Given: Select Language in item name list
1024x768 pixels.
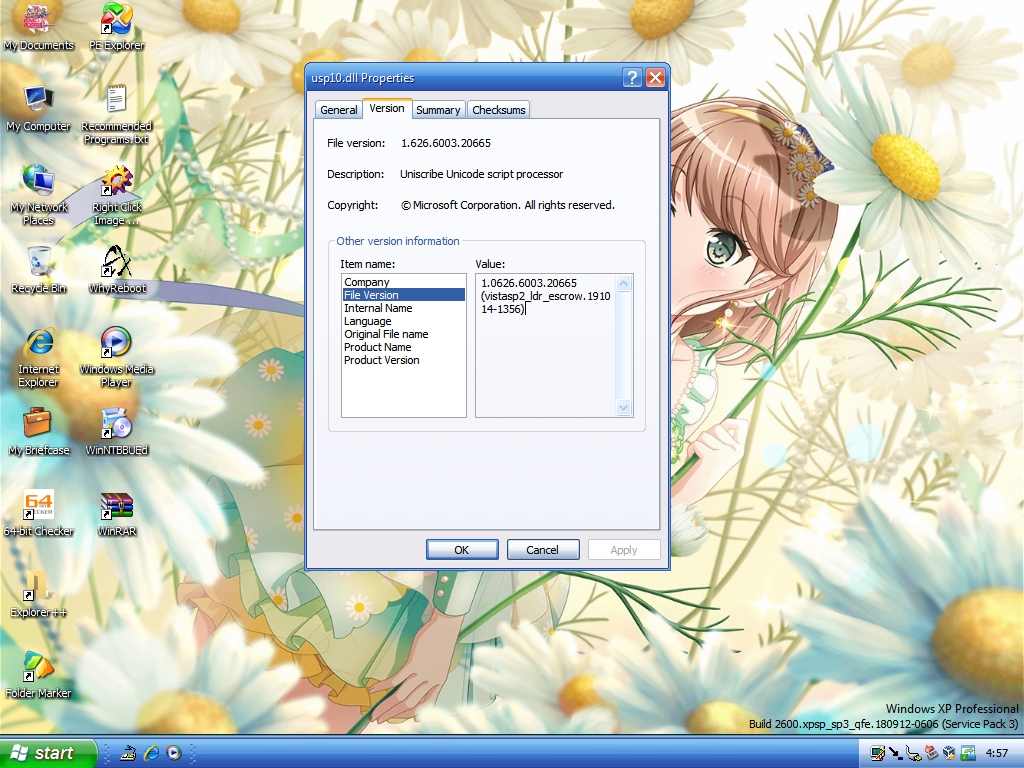Looking at the screenshot, I should tap(404, 321).
